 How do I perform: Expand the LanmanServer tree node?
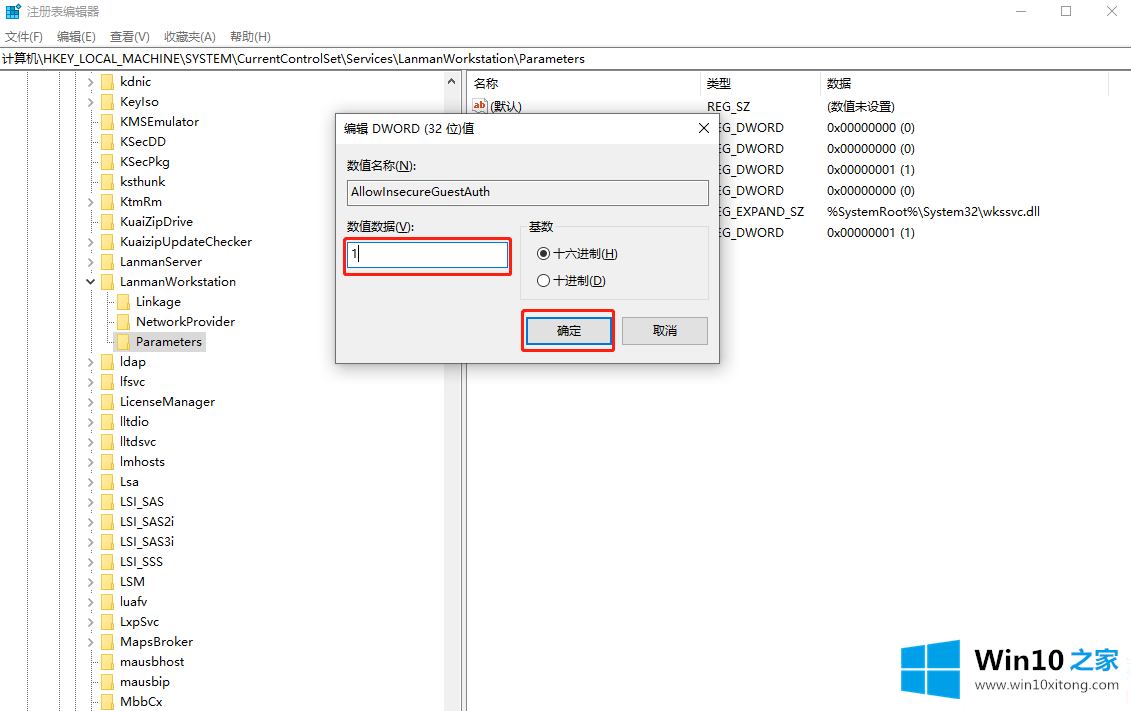pos(91,262)
